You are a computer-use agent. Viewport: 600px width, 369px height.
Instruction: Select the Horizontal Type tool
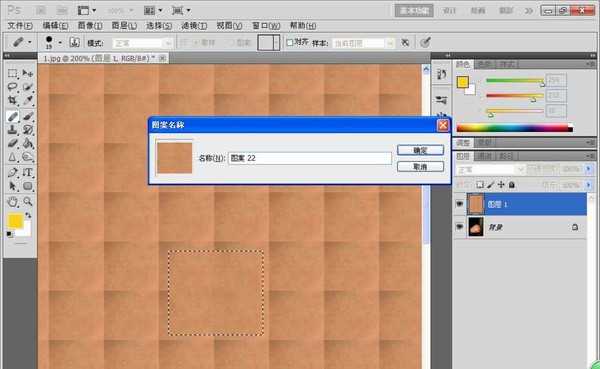tap(28, 172)
